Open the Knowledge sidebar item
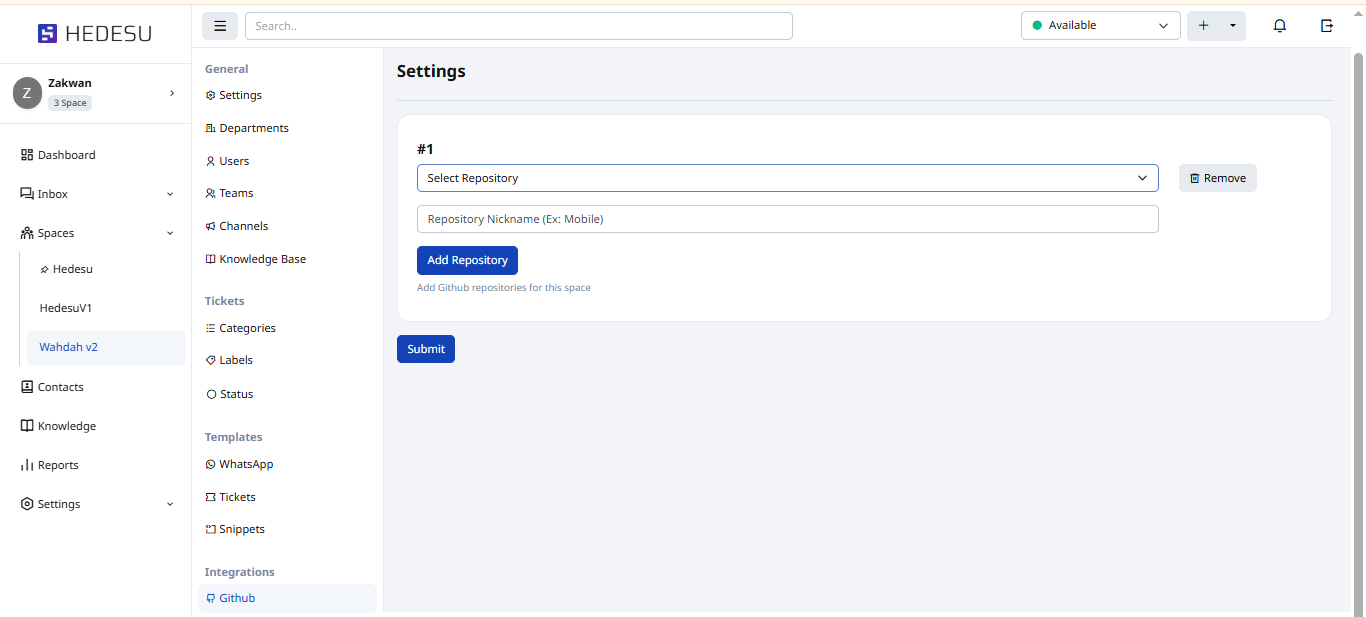This screenshot has height=617, width=1366. tap(66, 426)
